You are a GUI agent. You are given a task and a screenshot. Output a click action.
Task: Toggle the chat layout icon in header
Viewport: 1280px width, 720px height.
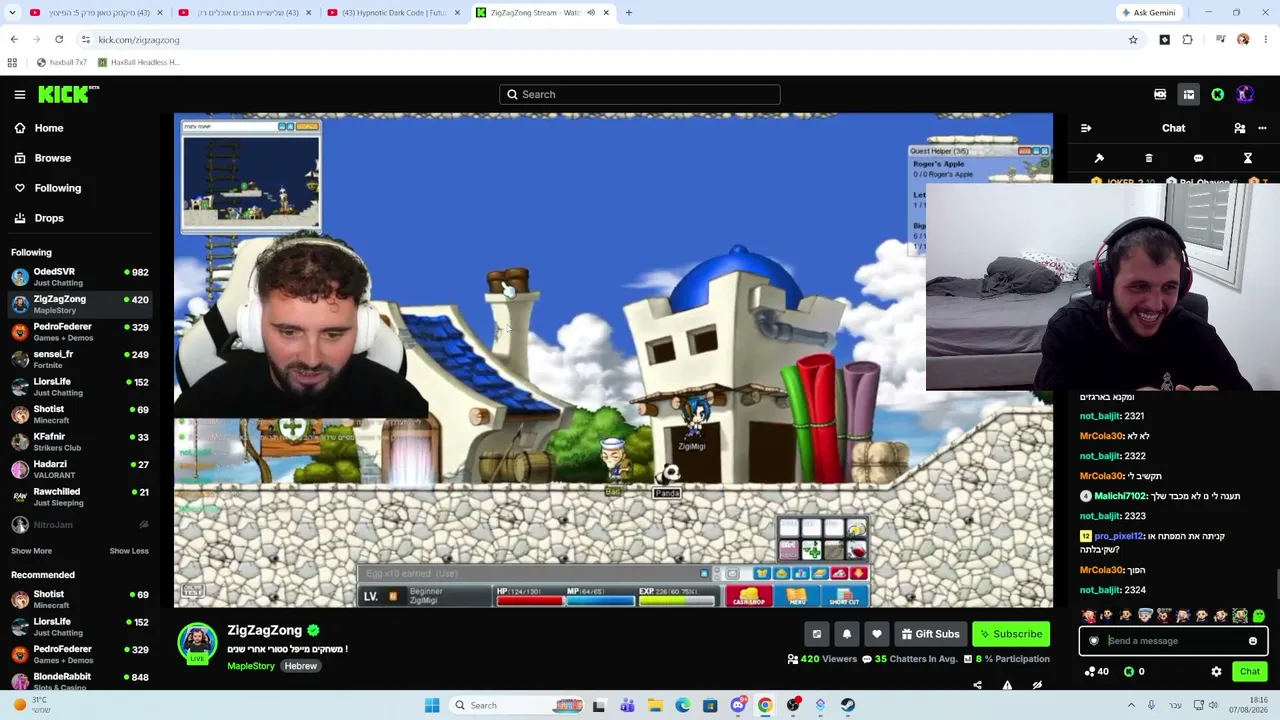click(x=1189, y=95)
